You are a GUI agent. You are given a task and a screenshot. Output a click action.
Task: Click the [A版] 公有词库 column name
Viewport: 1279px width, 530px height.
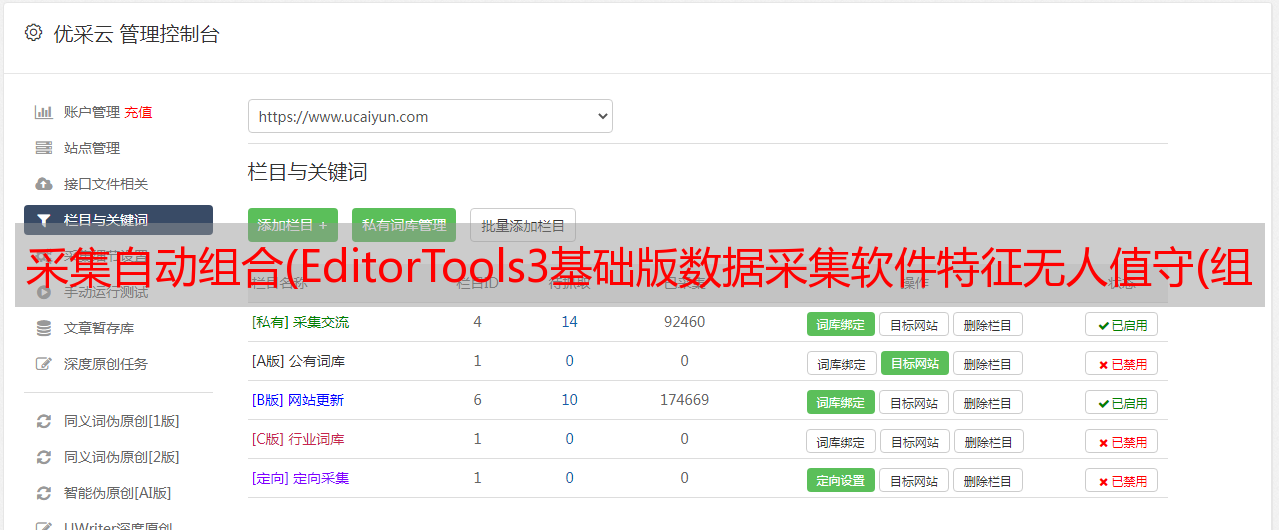[298, 361]
